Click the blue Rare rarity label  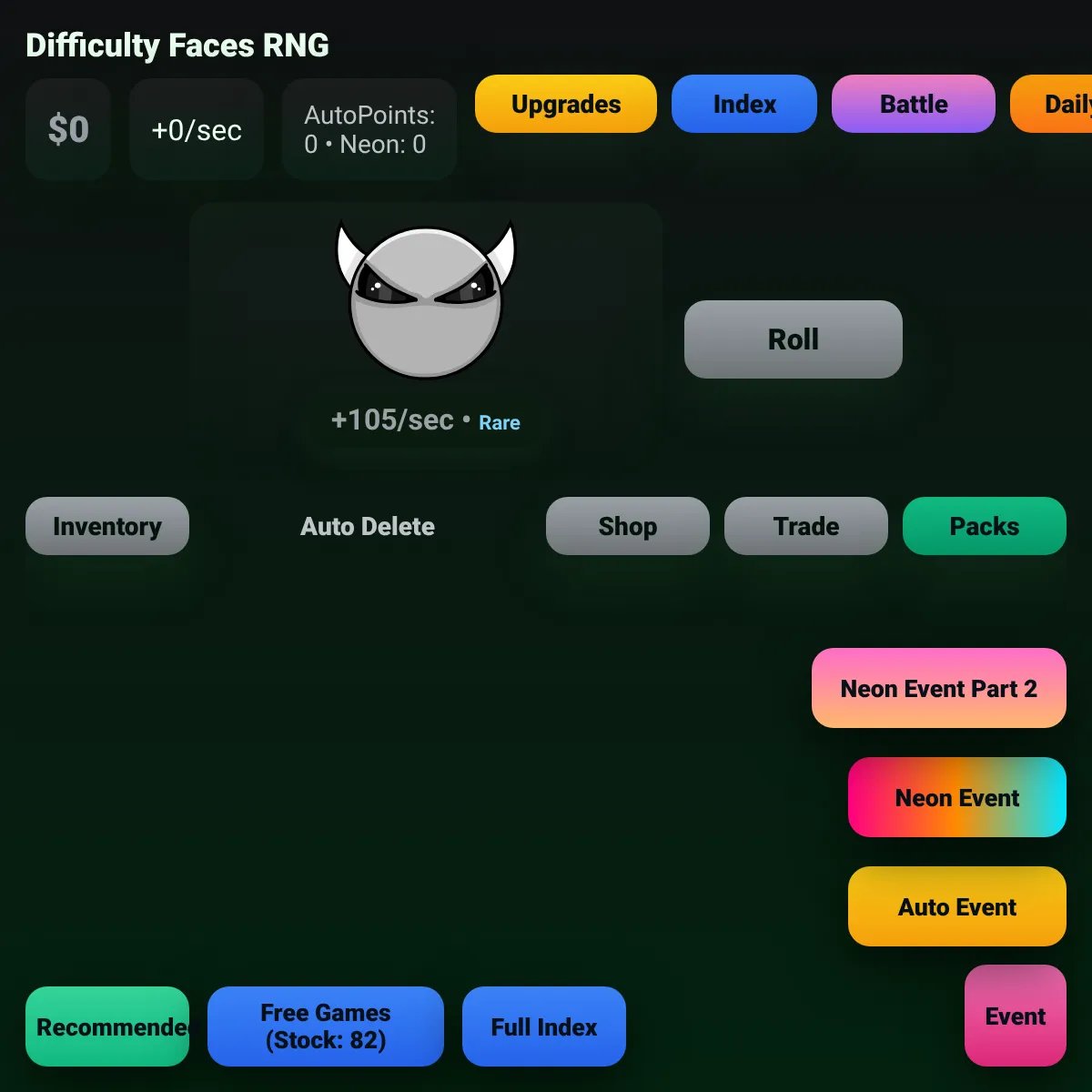pos(500,423)
